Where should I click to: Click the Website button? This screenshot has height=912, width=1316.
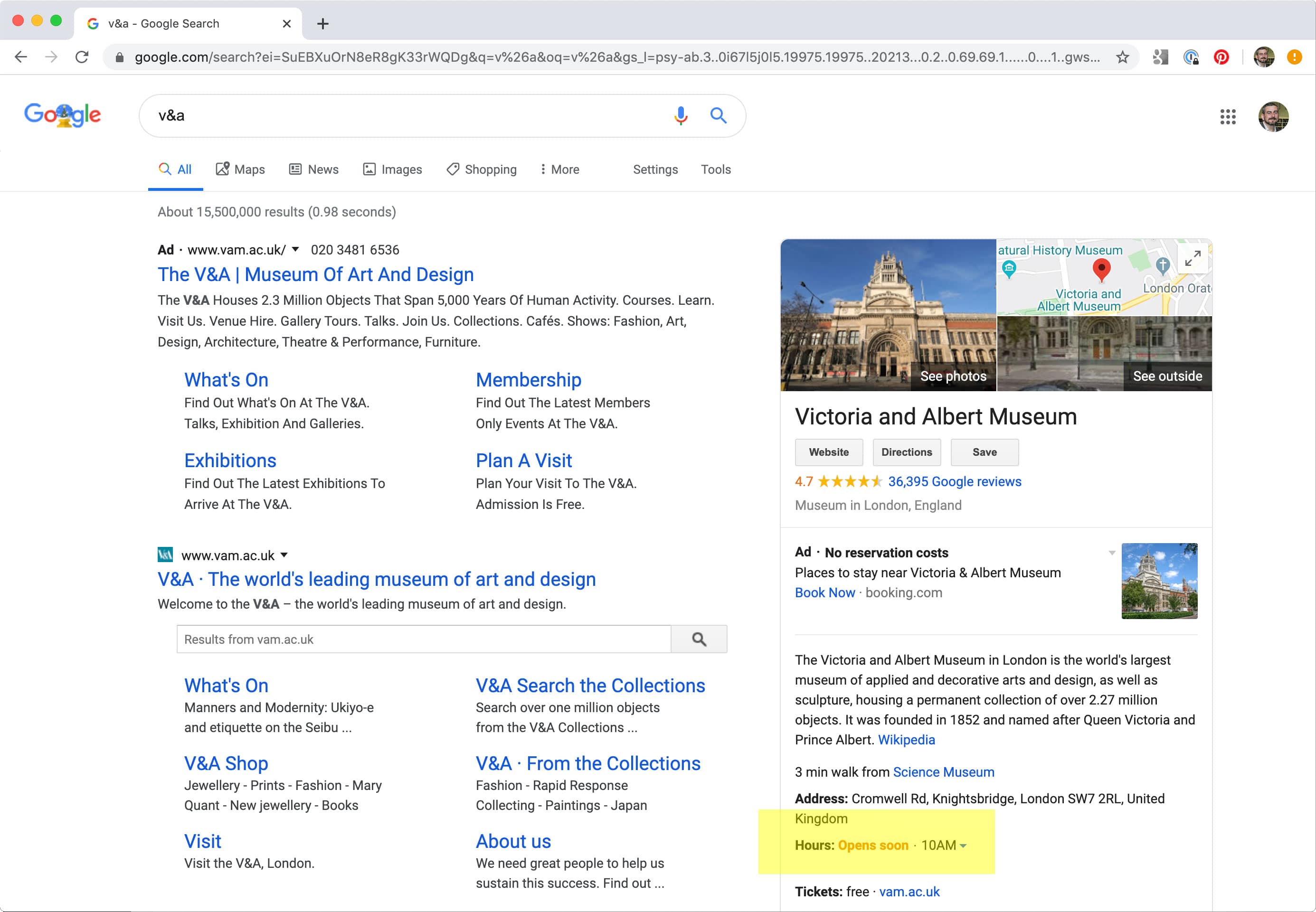pyautogui.click(x=829, y=452)
